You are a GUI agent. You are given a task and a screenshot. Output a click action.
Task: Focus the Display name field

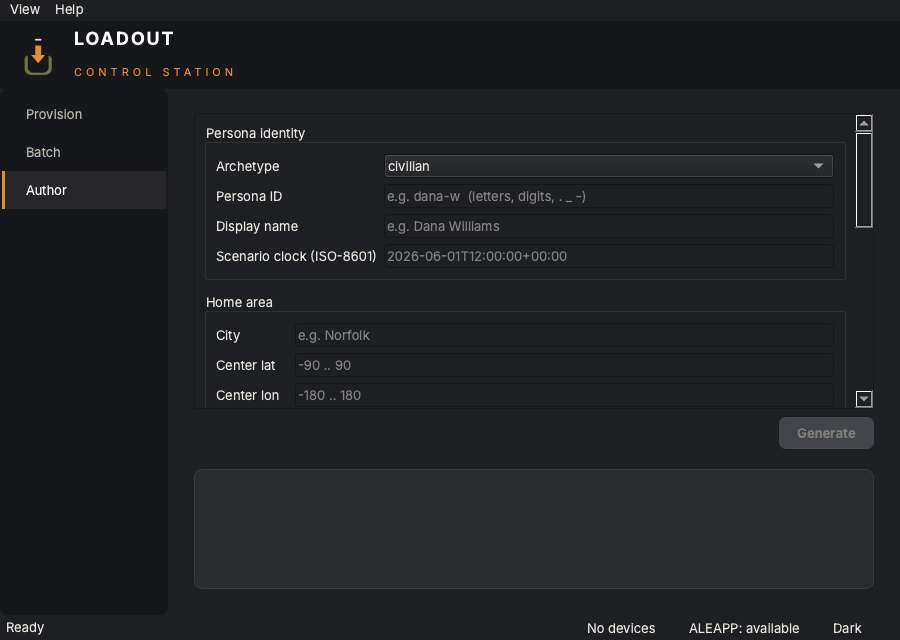(x=608, y=226)
